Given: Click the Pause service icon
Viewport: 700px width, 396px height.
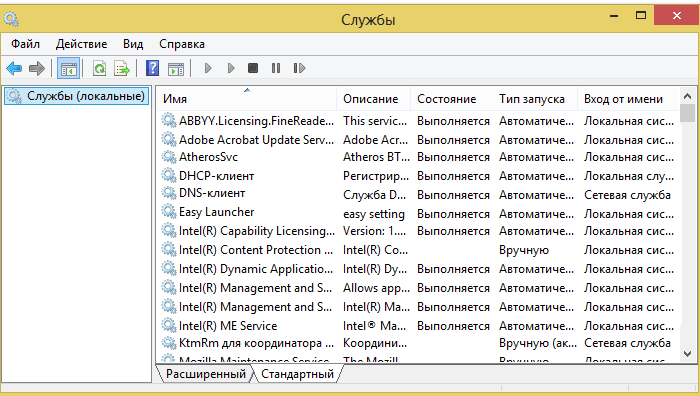Looking at the screenshot, I should coord(276,68).
